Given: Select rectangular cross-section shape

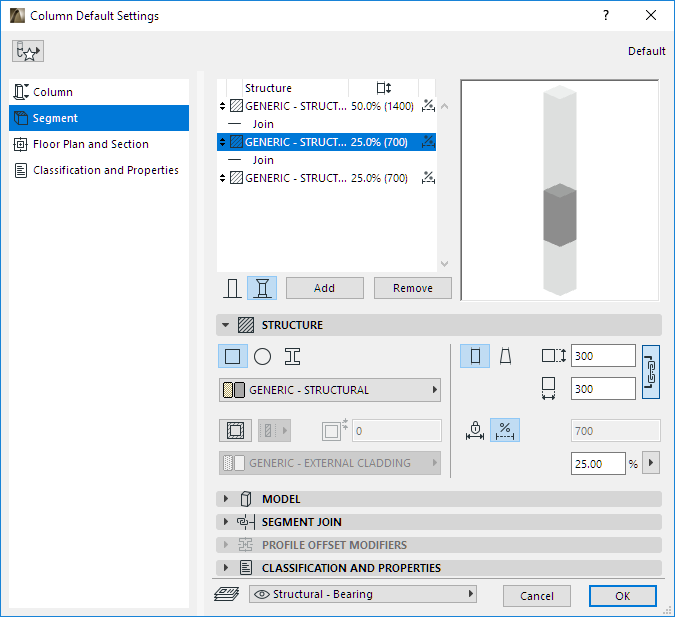Looking at the screenshot, I should click(233, 356).
